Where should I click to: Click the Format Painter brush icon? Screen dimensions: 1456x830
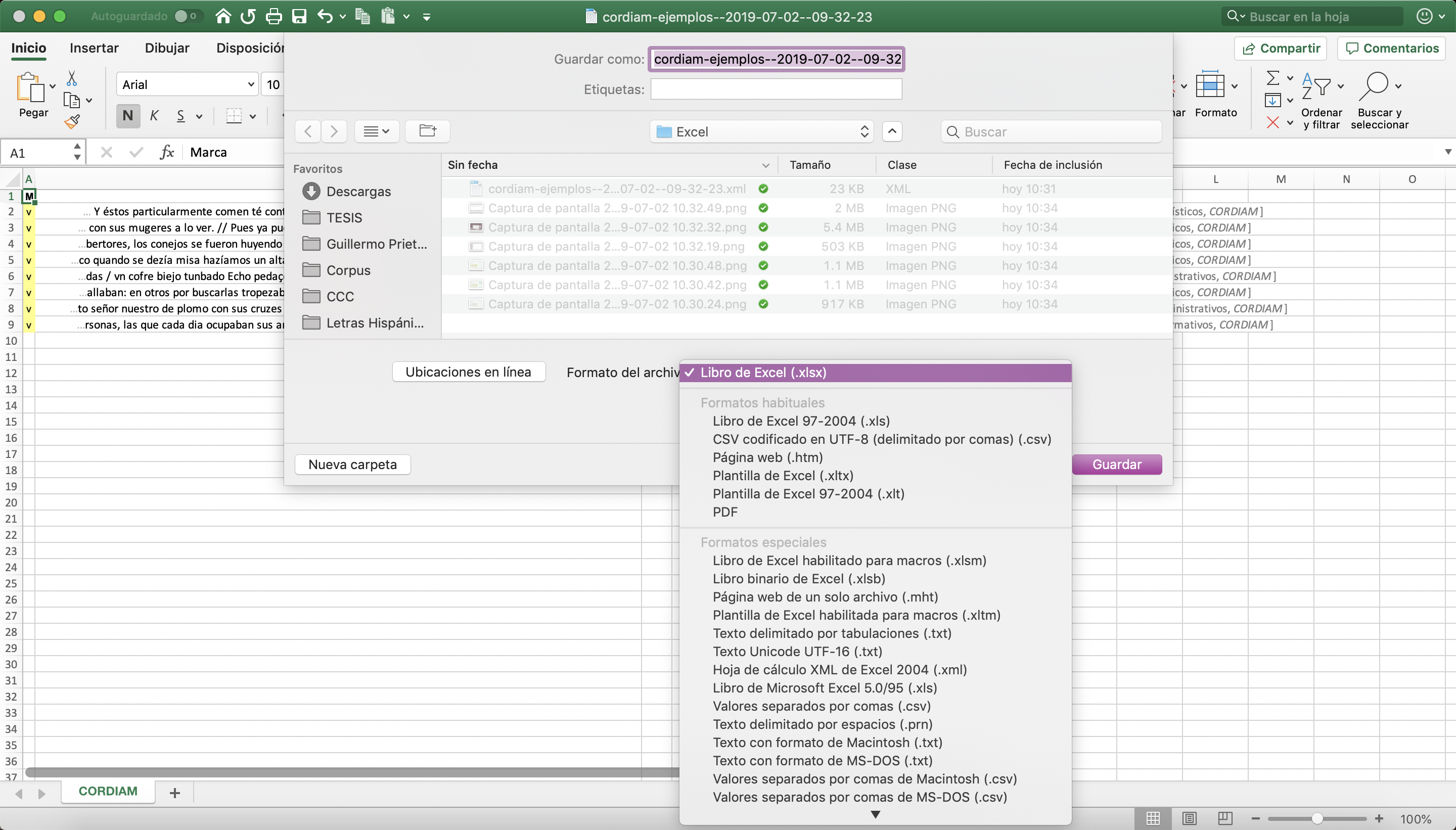[x=72, y=121]
